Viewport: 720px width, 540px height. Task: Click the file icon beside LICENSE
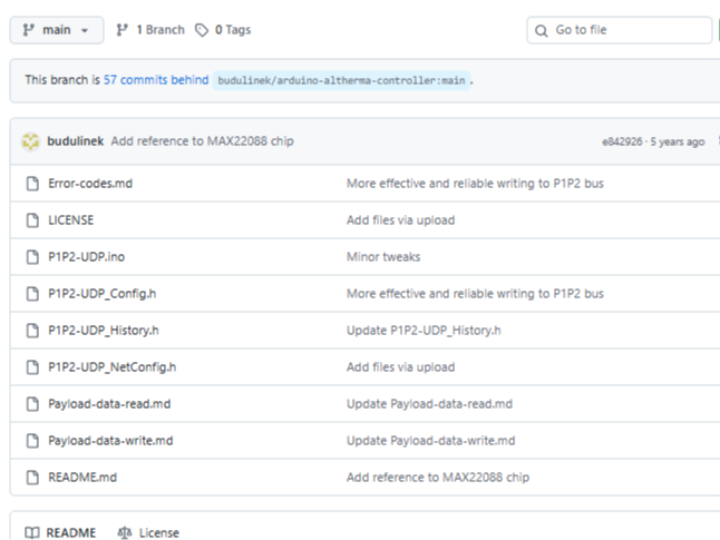(32, 220)
